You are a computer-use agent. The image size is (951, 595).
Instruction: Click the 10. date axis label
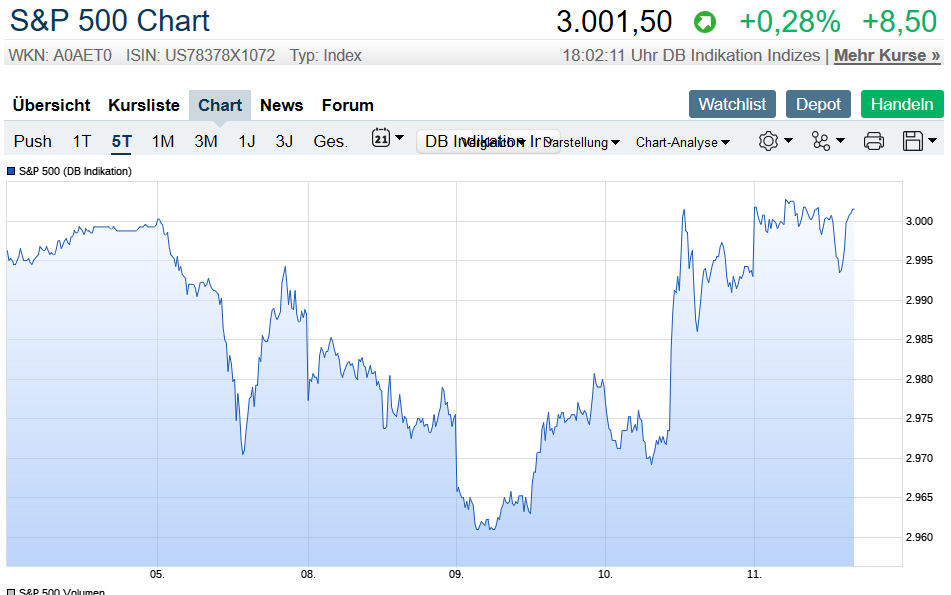[x=605, y=574]
